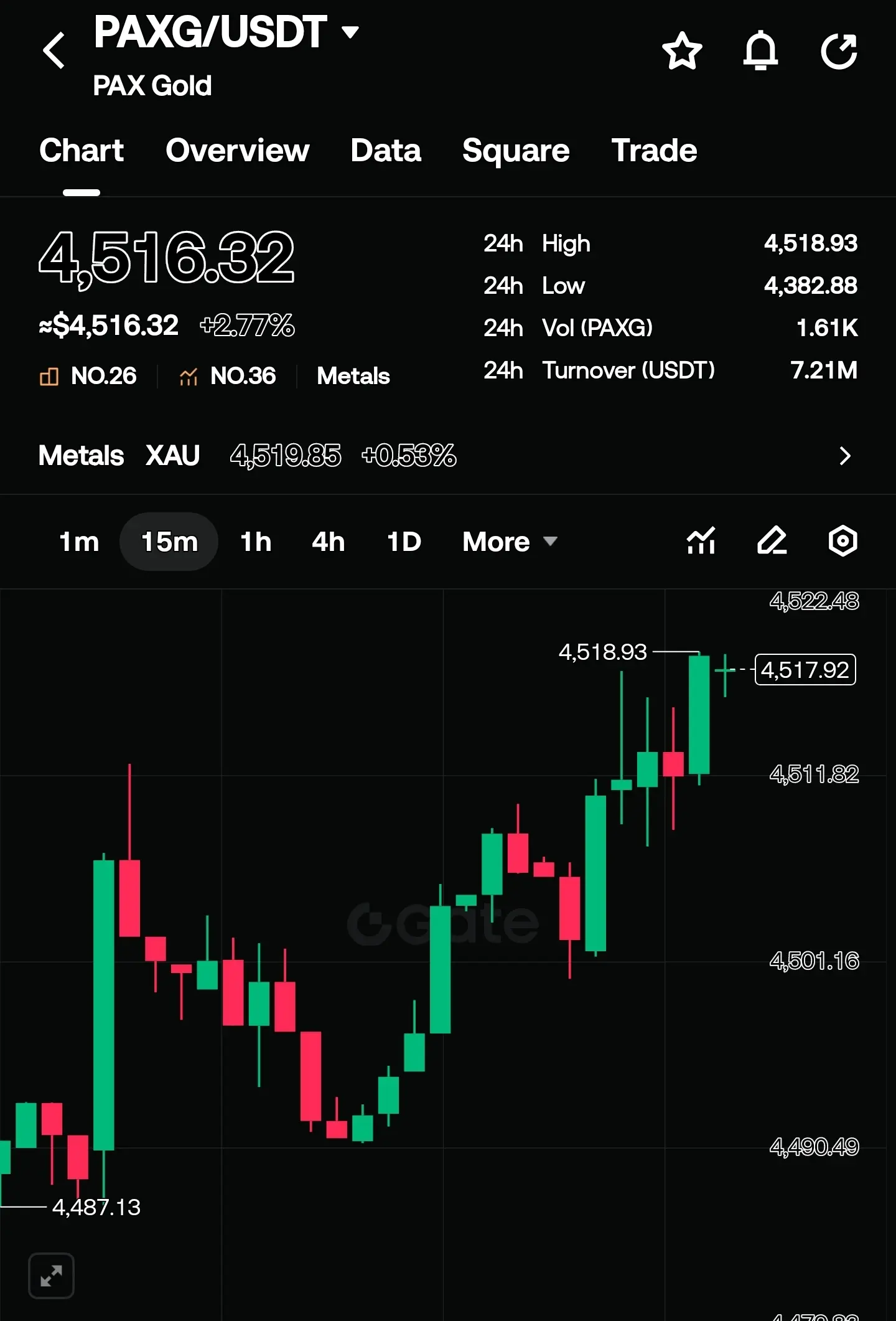The image size is (896, 1321).
Task: Tap the 4,490.49 price axis label
Action: pos(814,1147)
